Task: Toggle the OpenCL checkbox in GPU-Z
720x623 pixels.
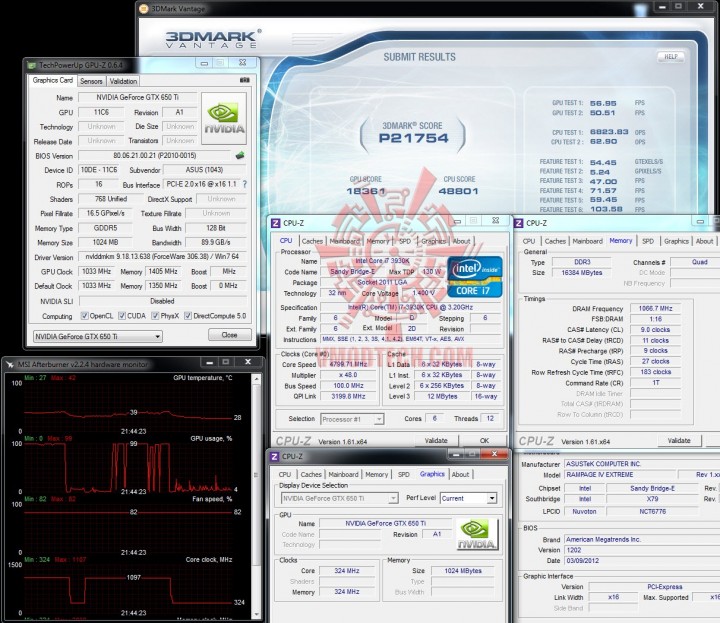Action: 84,315
